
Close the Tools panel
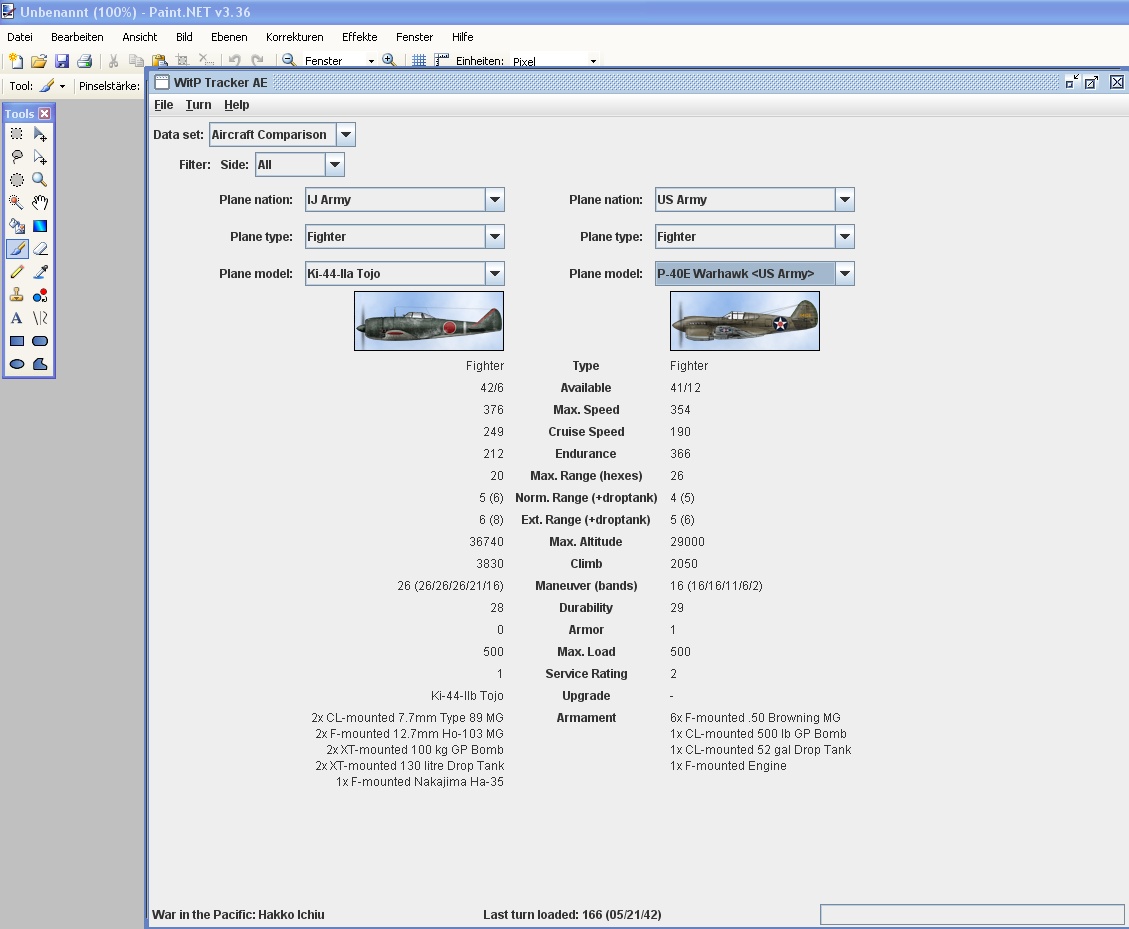[45, 114]
